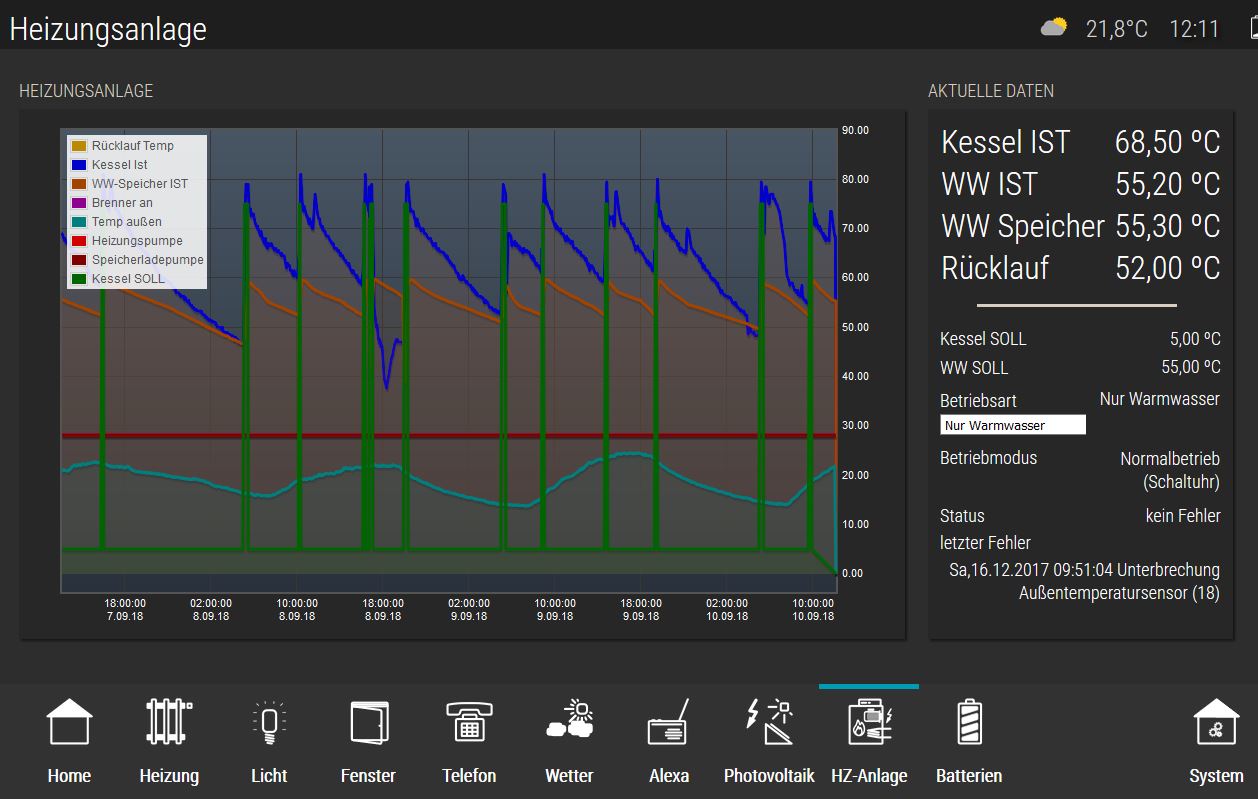Click the WW Speicher value 55,30 °C
The height and width of the screenshot is (799, 1258).
tap(1168, 227)
